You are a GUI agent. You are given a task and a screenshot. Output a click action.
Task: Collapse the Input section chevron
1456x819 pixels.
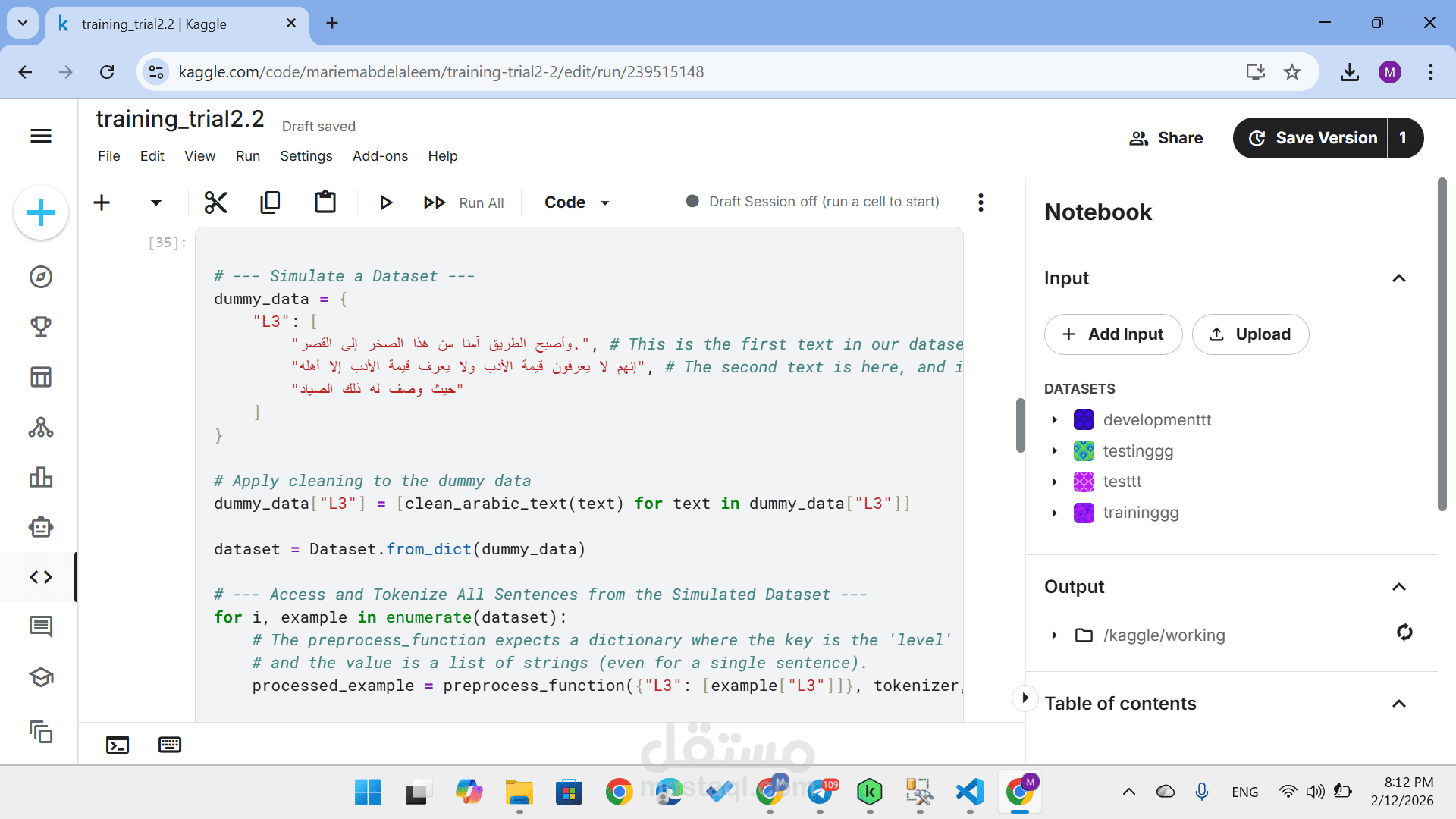tap(1399, 278)
